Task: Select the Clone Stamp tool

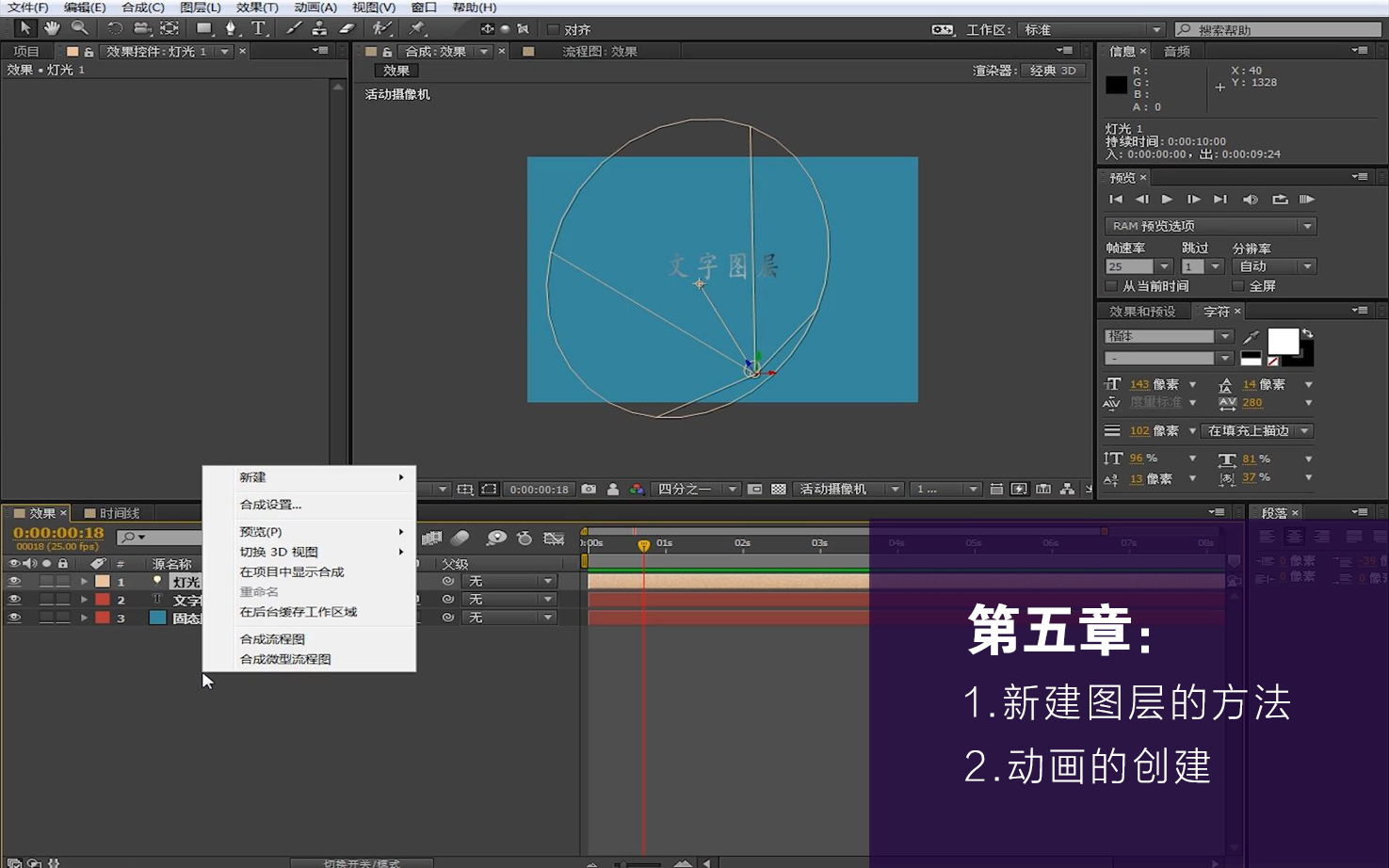Action: [320, 28]
